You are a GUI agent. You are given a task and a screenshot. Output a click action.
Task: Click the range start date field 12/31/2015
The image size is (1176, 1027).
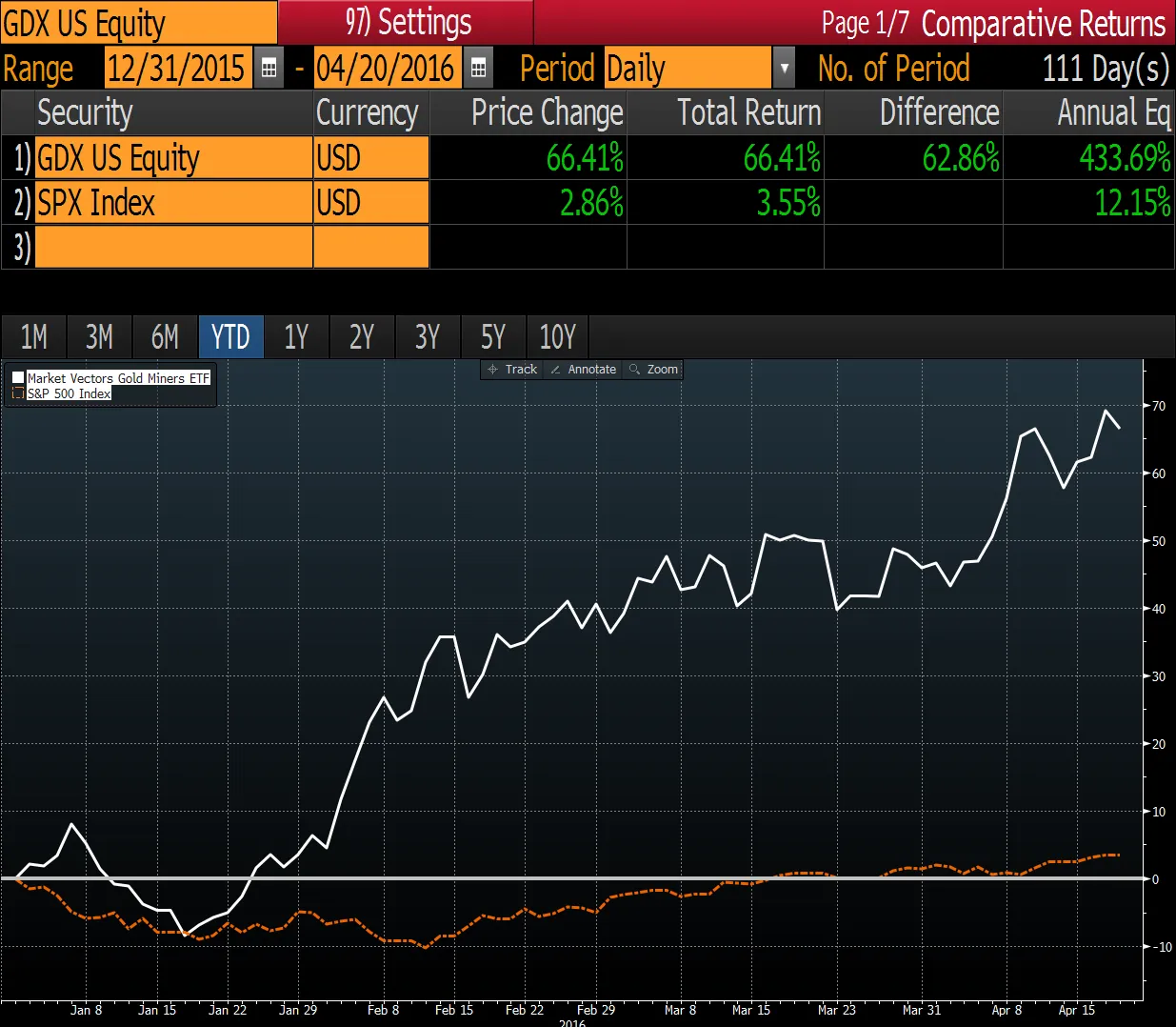coord(176,68)
